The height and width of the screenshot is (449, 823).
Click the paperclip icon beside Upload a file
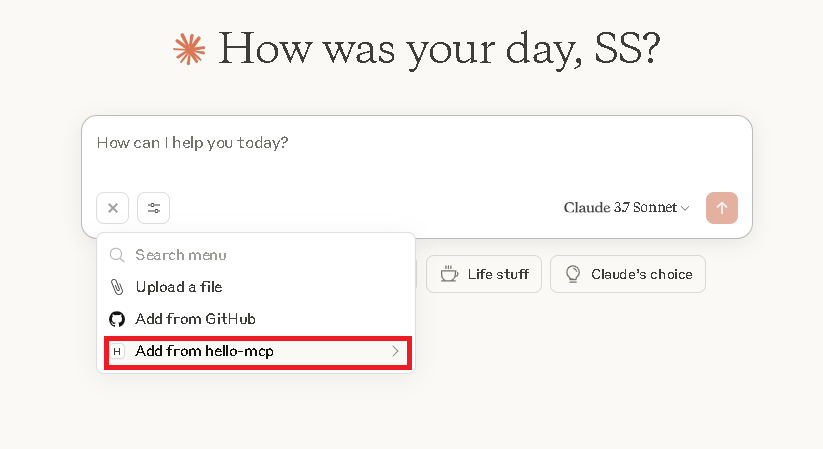tap(117, 287)
